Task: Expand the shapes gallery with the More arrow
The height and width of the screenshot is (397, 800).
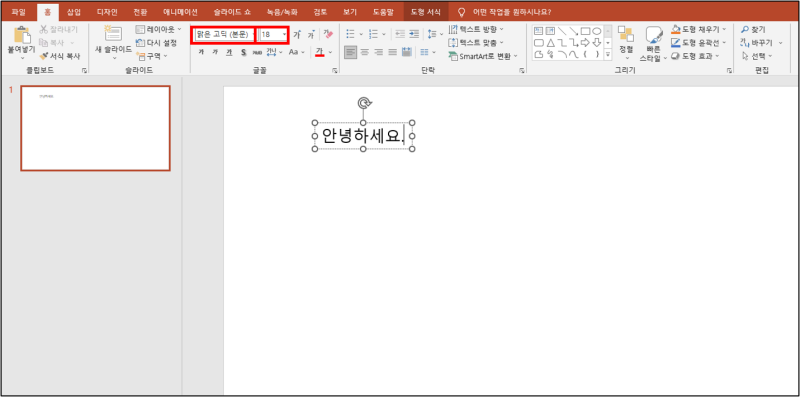Action: 608,55
